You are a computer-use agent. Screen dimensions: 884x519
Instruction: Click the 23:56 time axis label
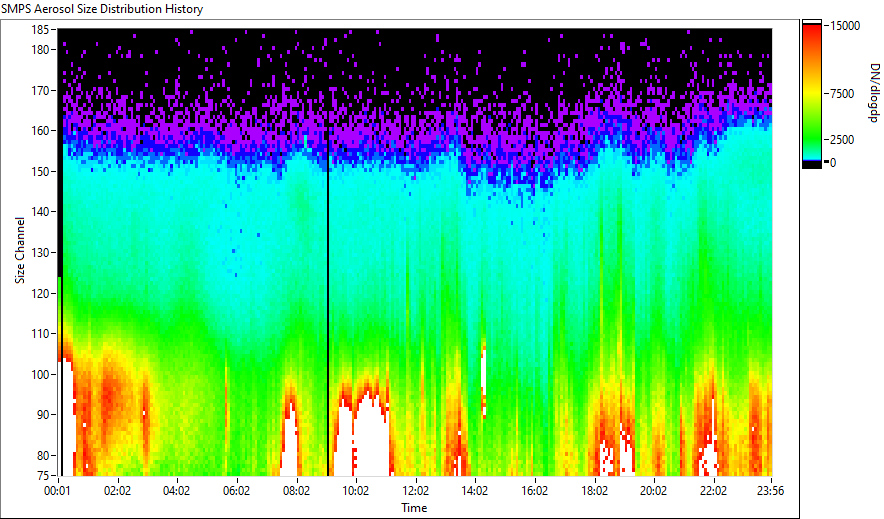tap(771, 491)
